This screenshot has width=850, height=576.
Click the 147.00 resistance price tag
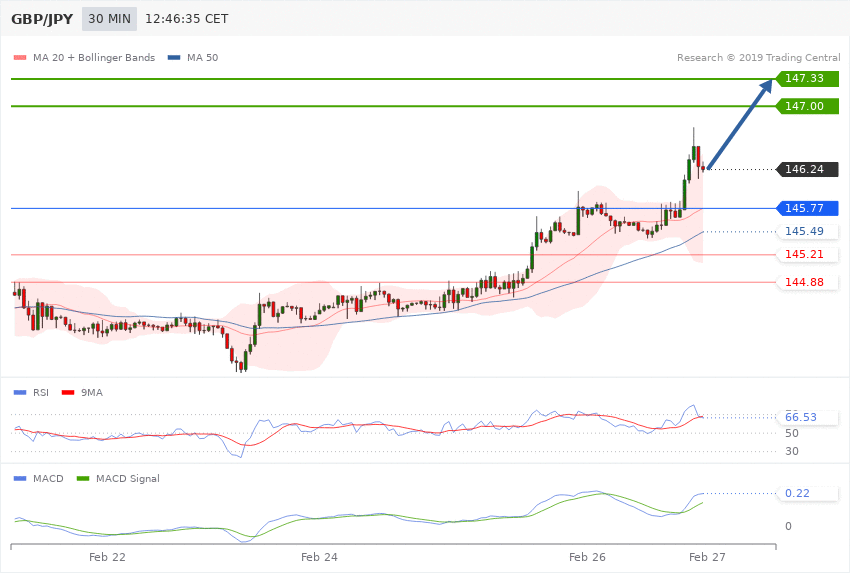click(x=808, y=106)
